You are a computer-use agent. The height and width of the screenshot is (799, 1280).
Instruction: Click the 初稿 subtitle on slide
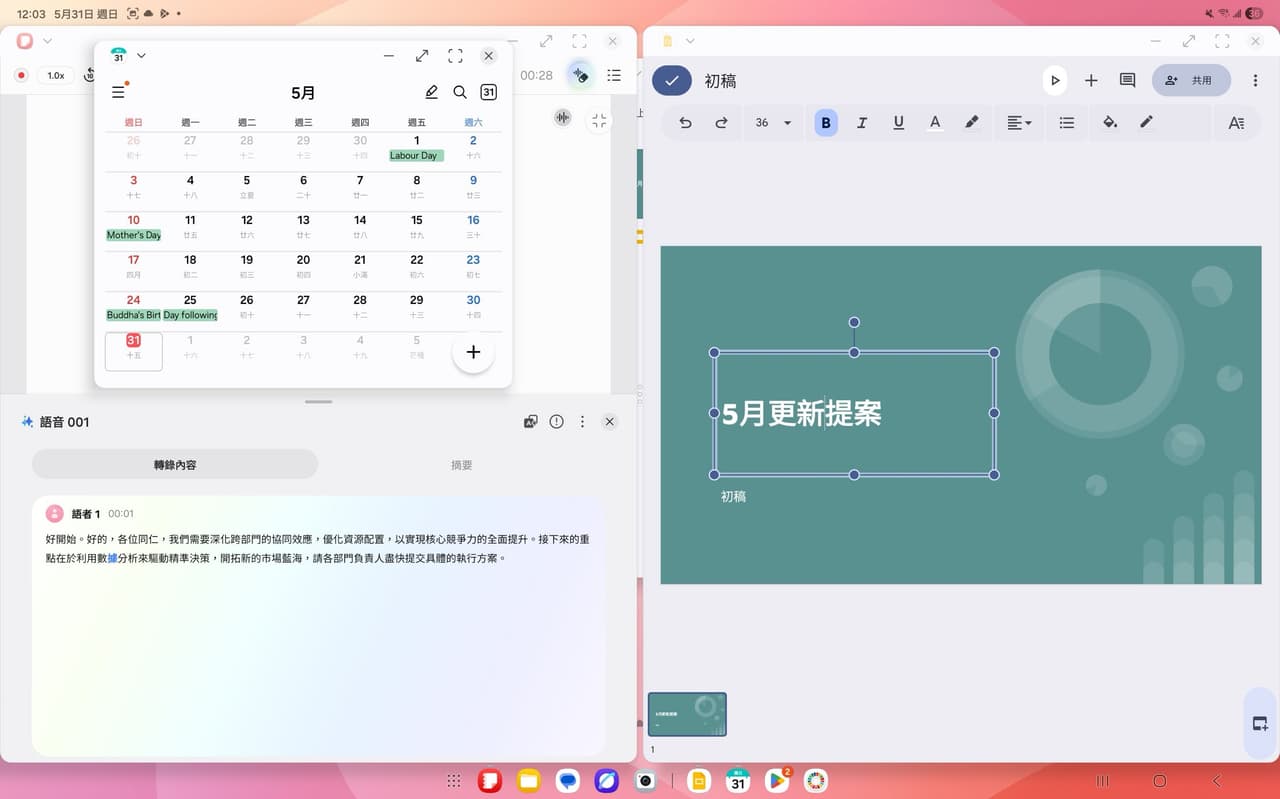733,496
